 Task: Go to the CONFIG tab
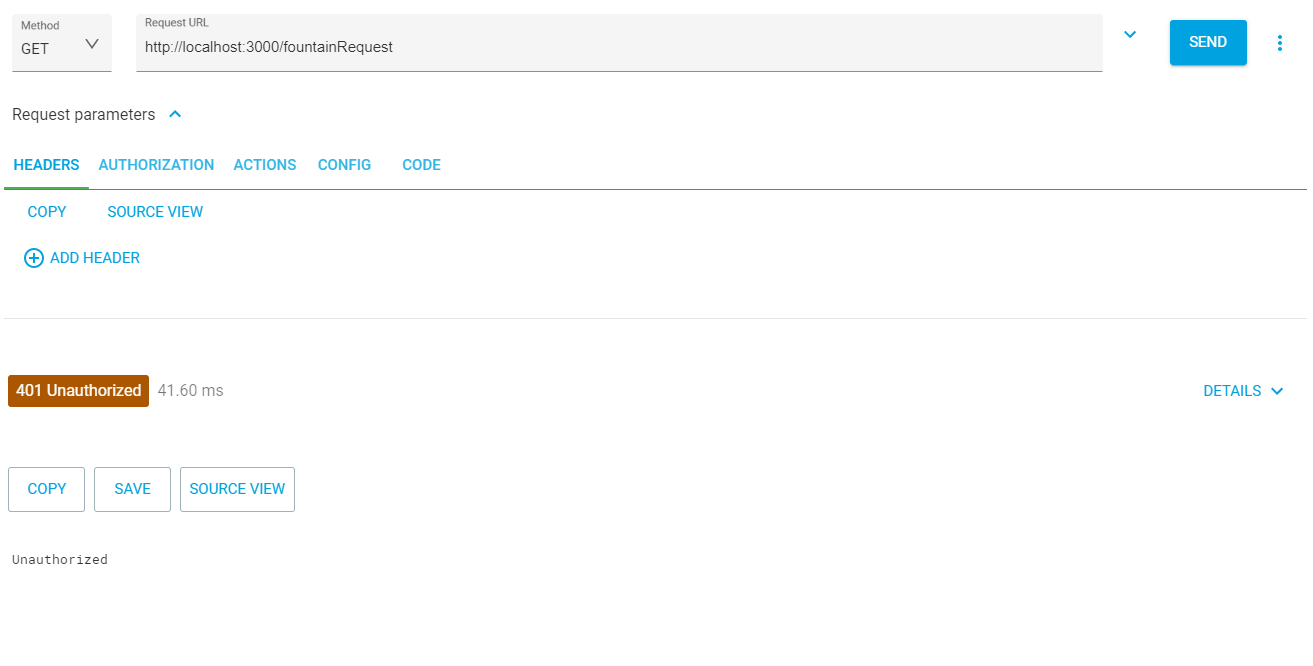click(344, 165)
